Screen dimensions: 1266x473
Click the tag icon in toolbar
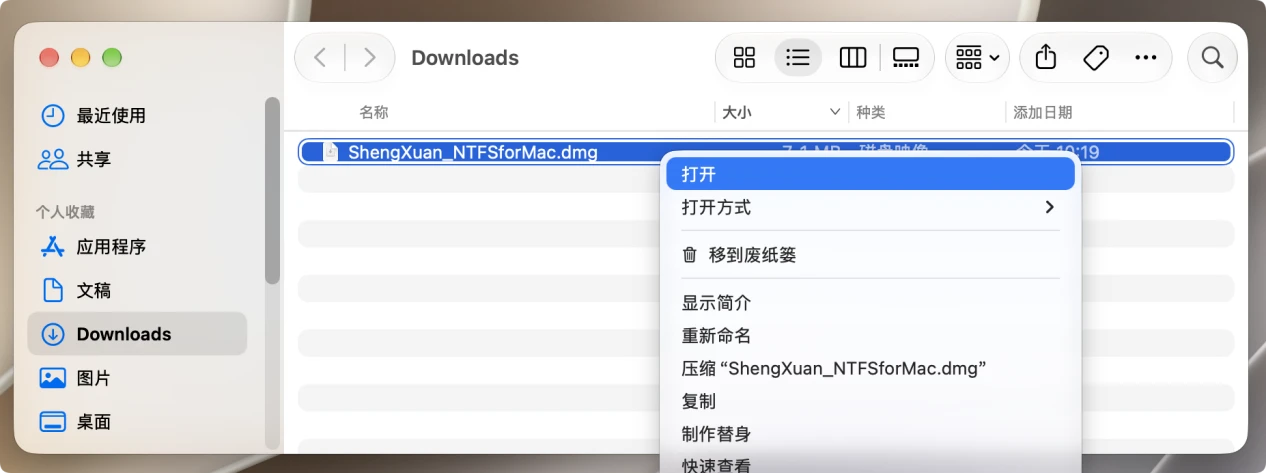1096,57
